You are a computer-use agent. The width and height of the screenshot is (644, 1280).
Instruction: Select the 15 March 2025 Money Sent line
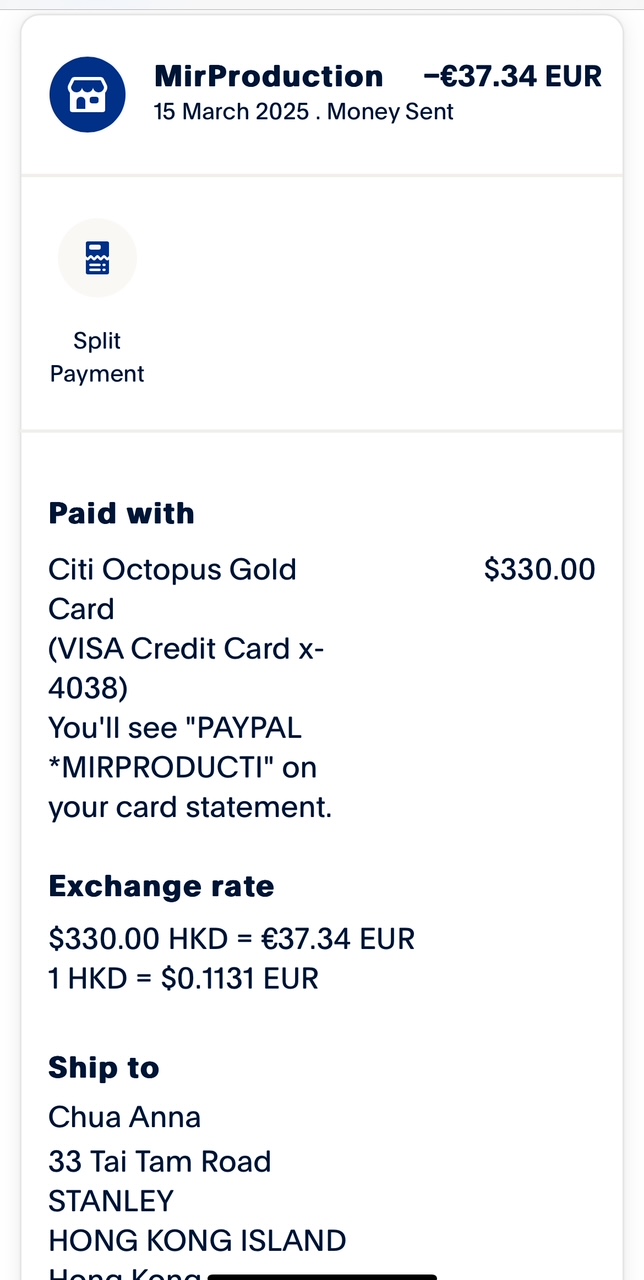point(303,112)
